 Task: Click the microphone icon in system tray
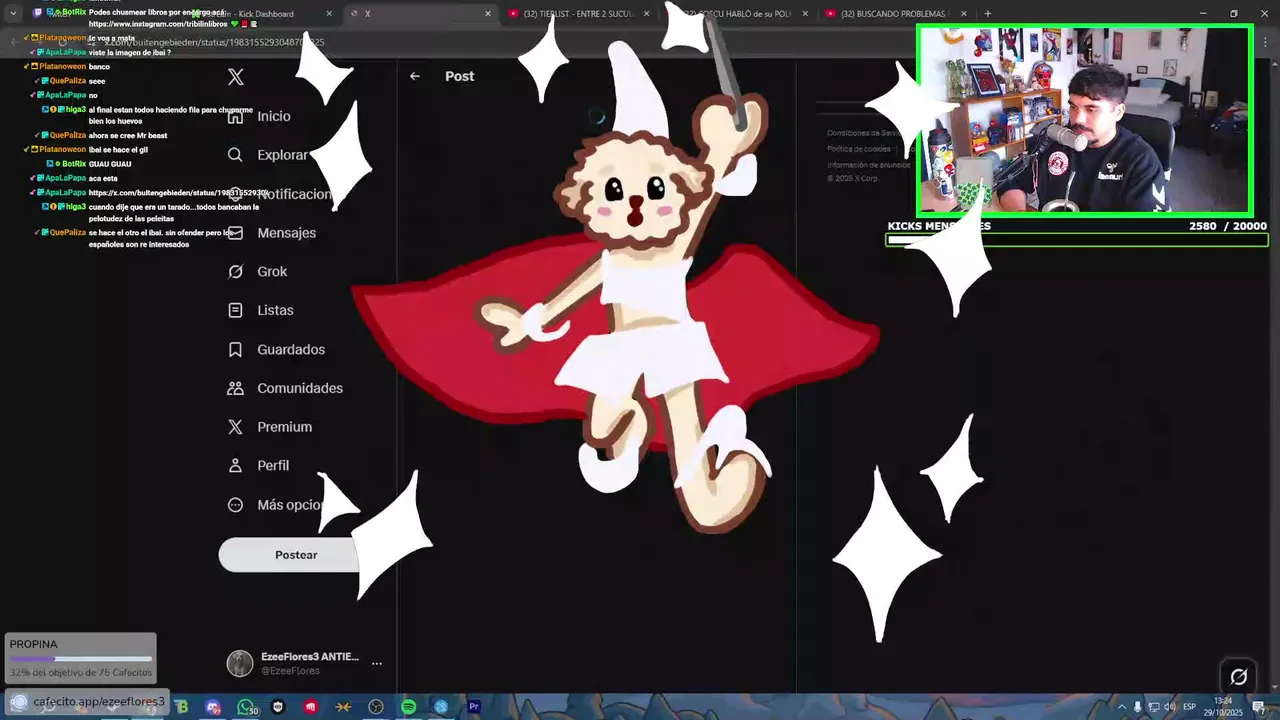1137,707
